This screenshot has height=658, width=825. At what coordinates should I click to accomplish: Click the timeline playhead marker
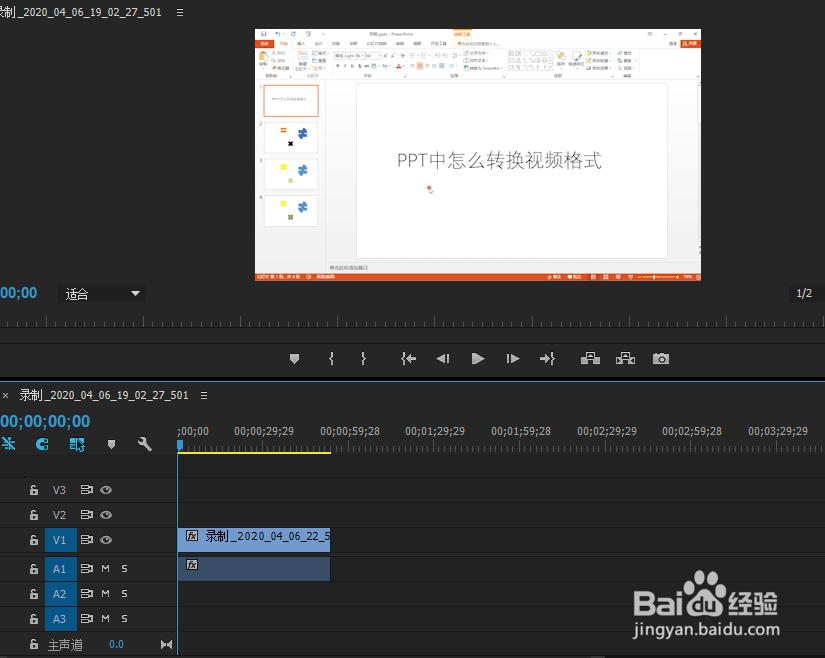click(x=180, y=446)
